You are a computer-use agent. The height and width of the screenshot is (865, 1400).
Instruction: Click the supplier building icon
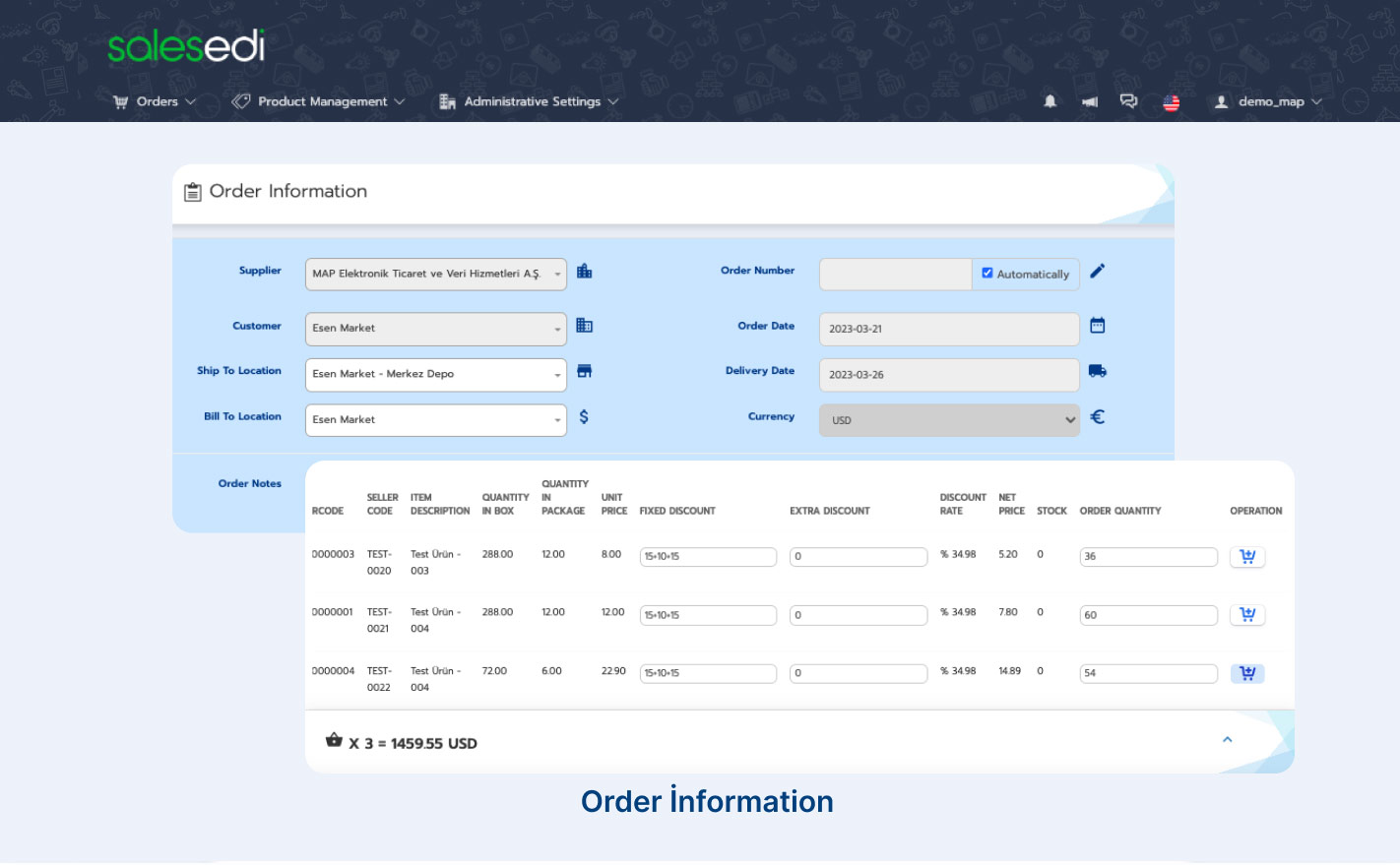point(584,272)
